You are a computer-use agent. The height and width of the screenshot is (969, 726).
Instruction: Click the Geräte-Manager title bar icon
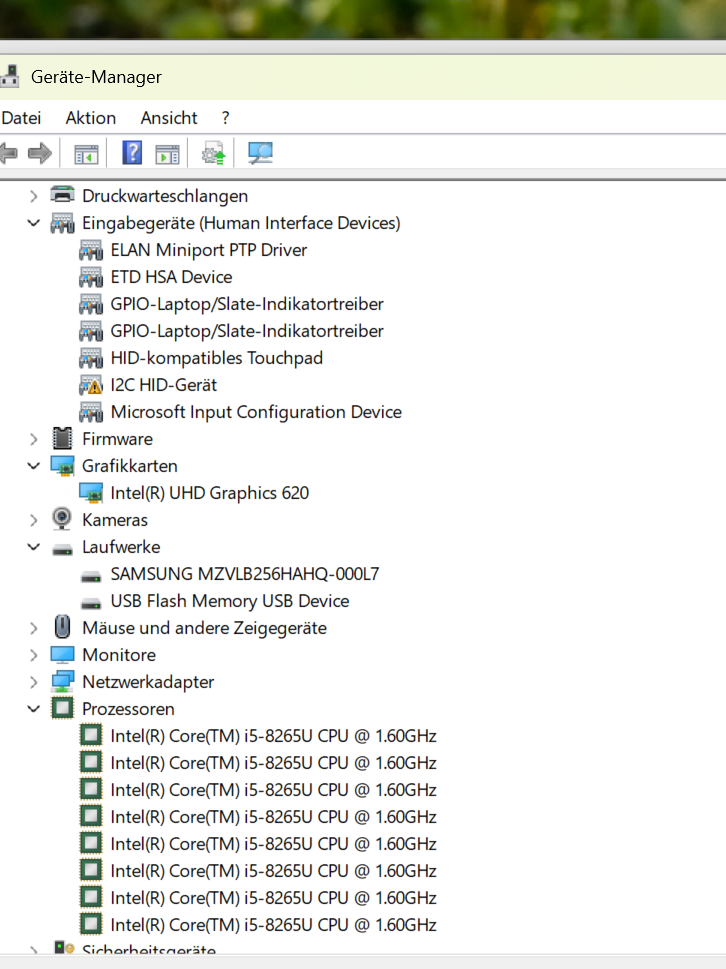10,76
